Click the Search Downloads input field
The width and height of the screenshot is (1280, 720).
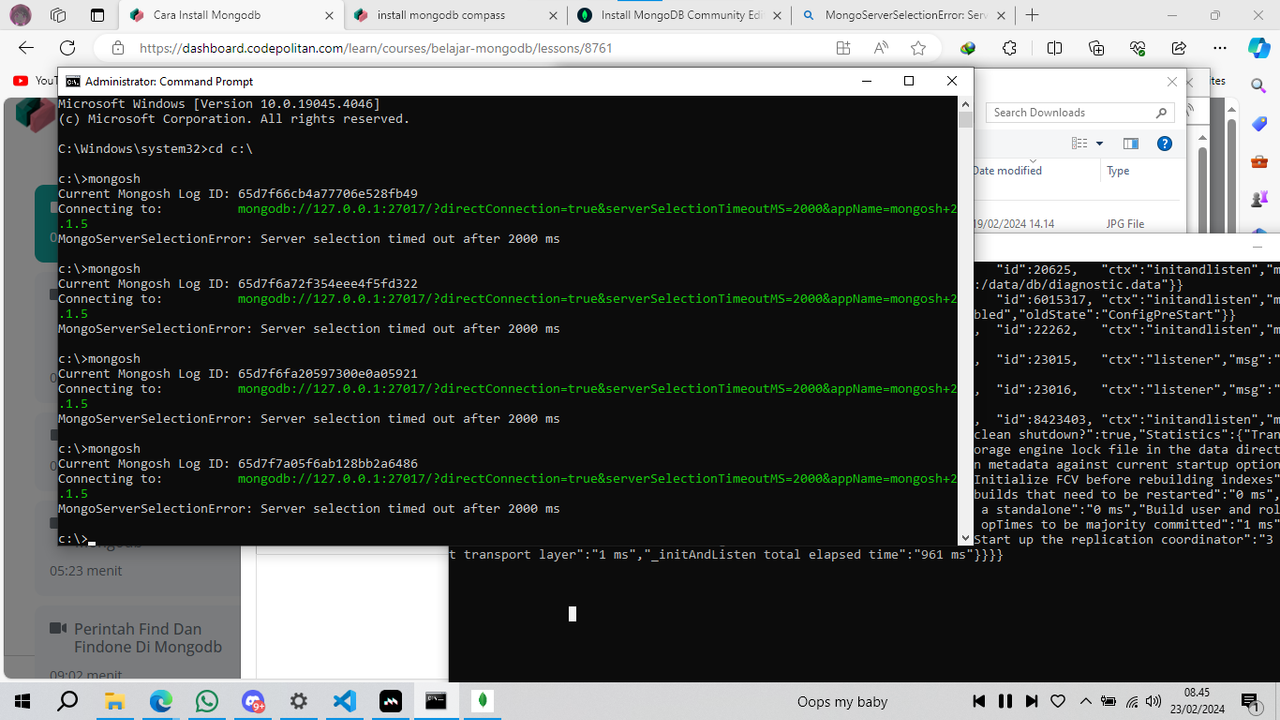coord(1070,112)
